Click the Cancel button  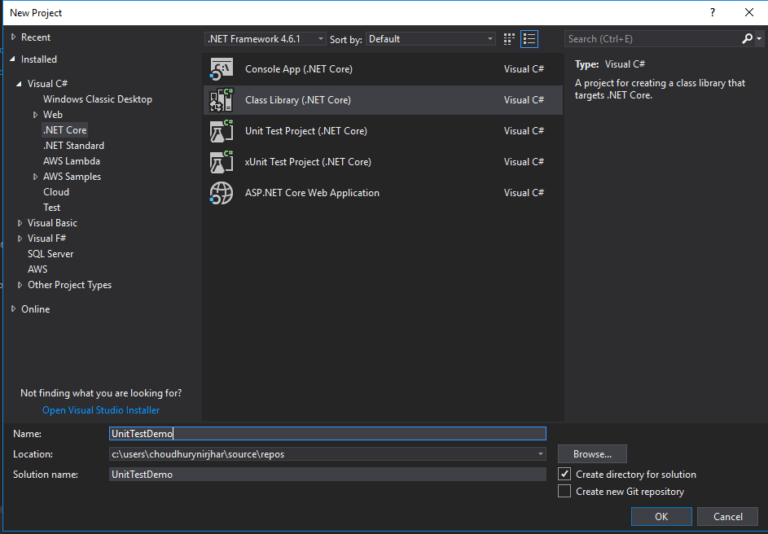tap(727, 516)
